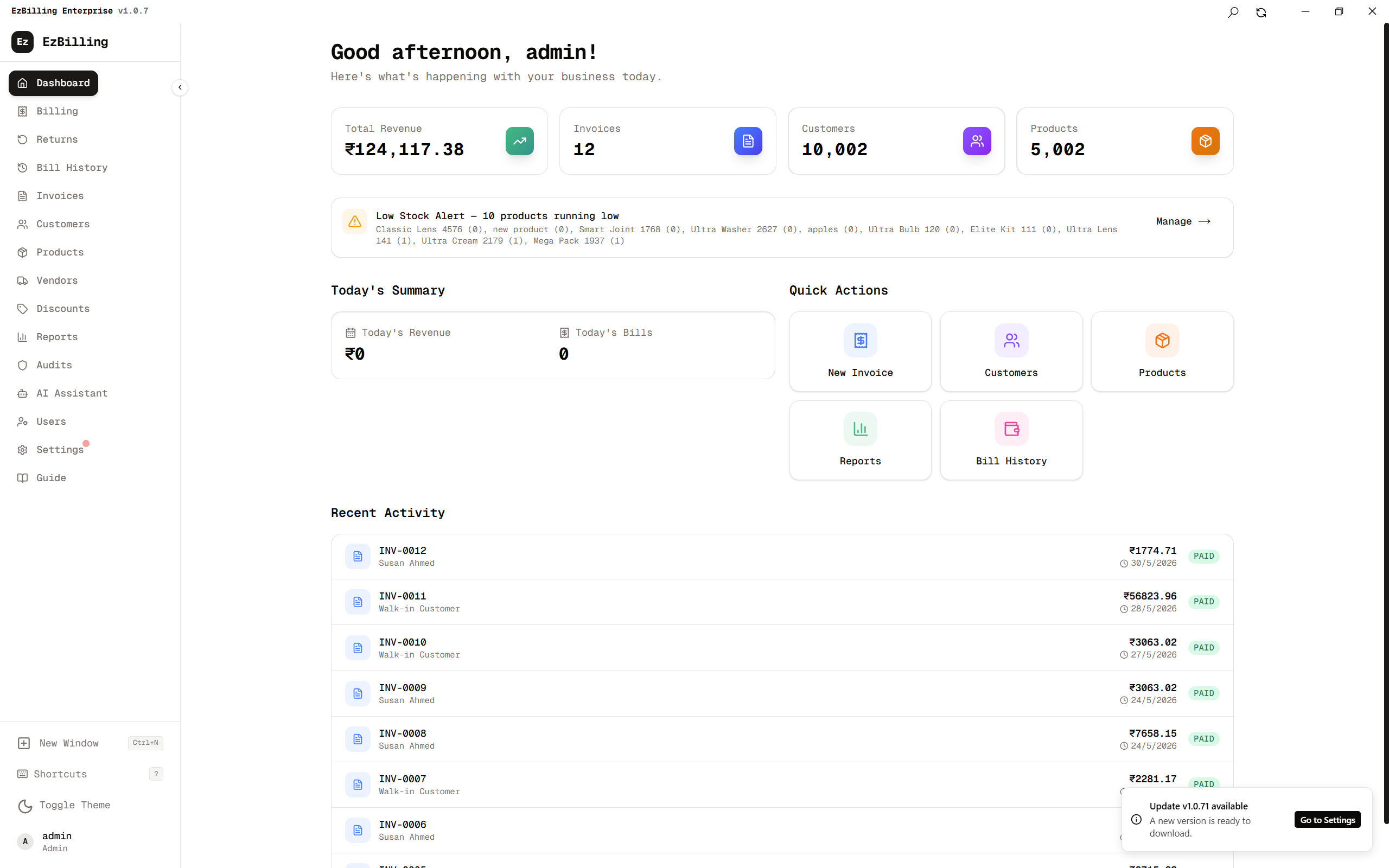Click date 24/5/2026 on INV-0009 row
1389x868 pixels.
(x=1153, y=700)
